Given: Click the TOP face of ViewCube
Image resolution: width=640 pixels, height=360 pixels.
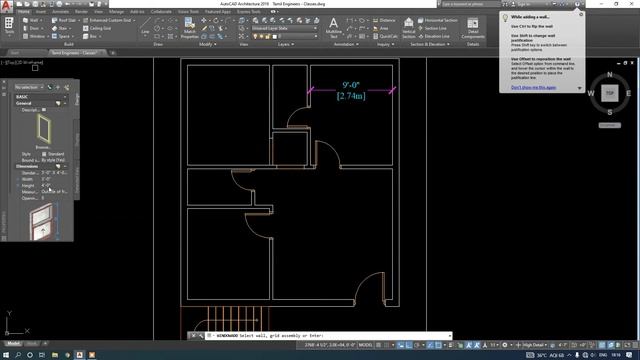Looking at the screenshot, I should pos(609,93).
